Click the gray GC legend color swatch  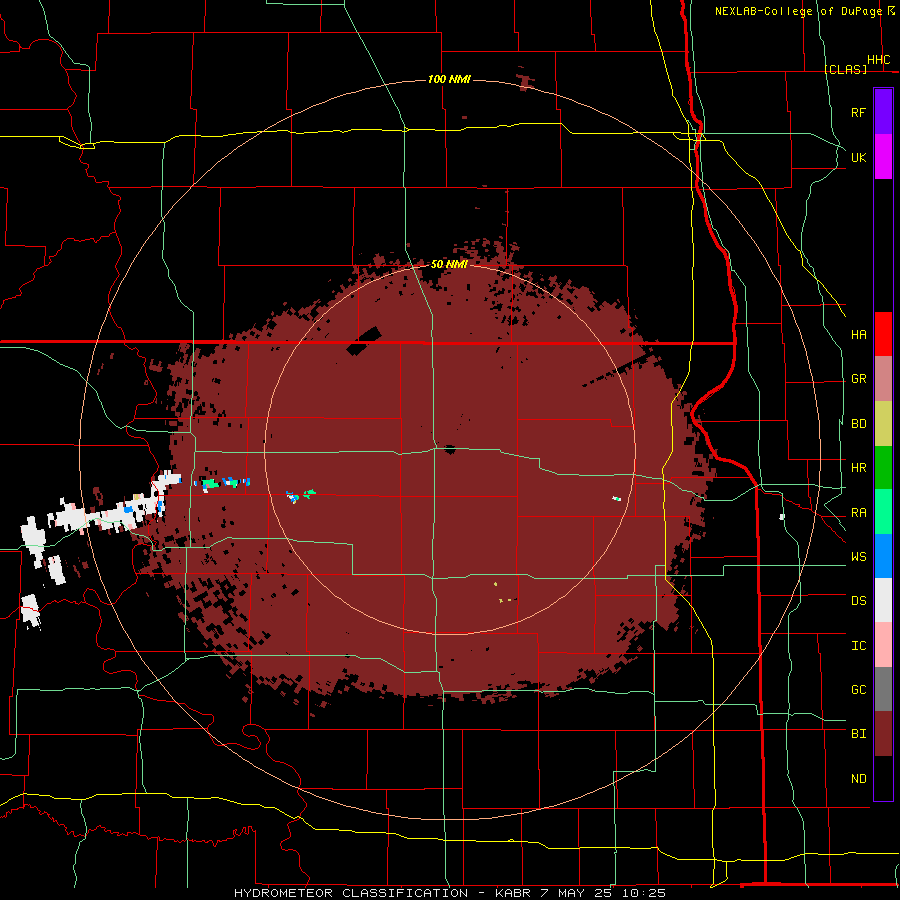pos(883,689)
